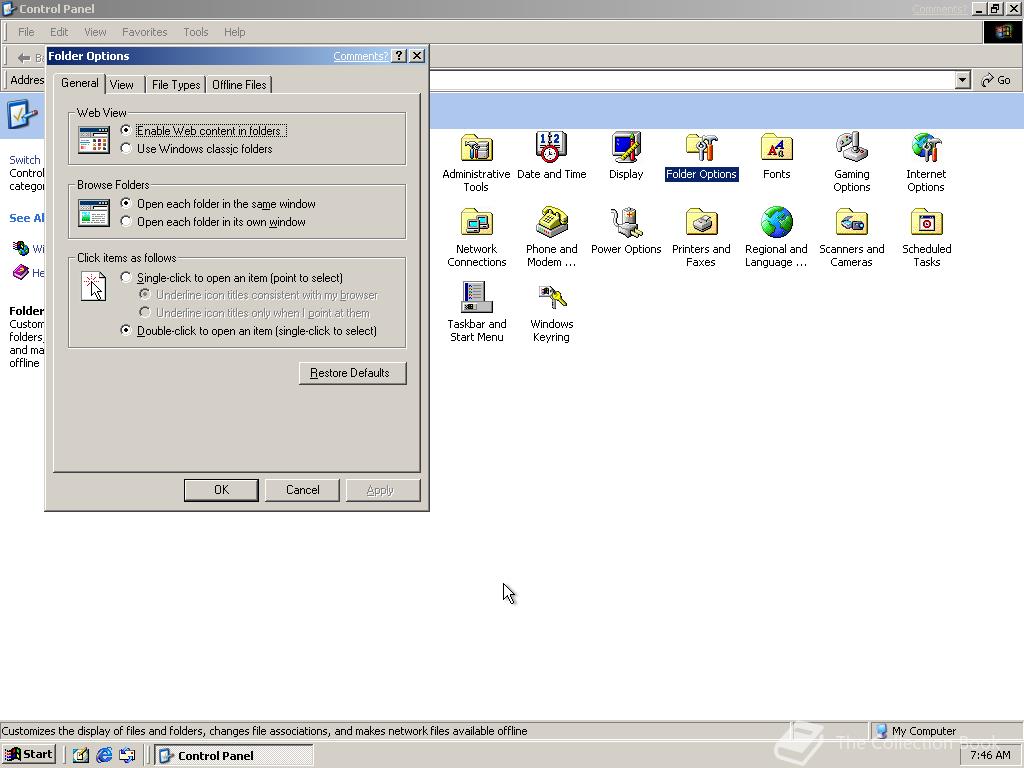Click the Comments? link in Folder Options title
This screenshot has width=1024, height=768.
click(x=360, y=56)
